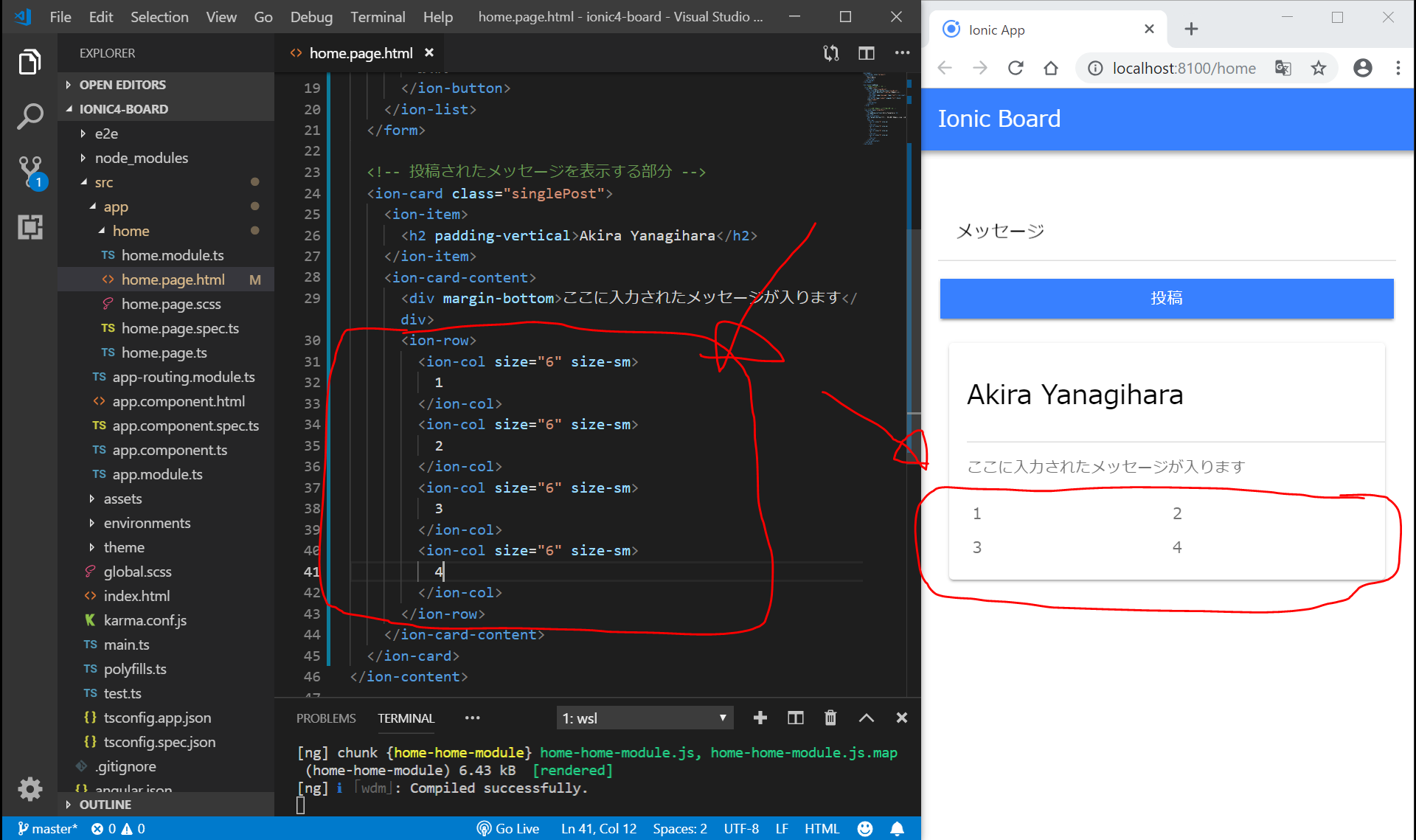1416x840 pixels.
Task: Maximize terminal panel with chevron up
Action: [867, 718]
